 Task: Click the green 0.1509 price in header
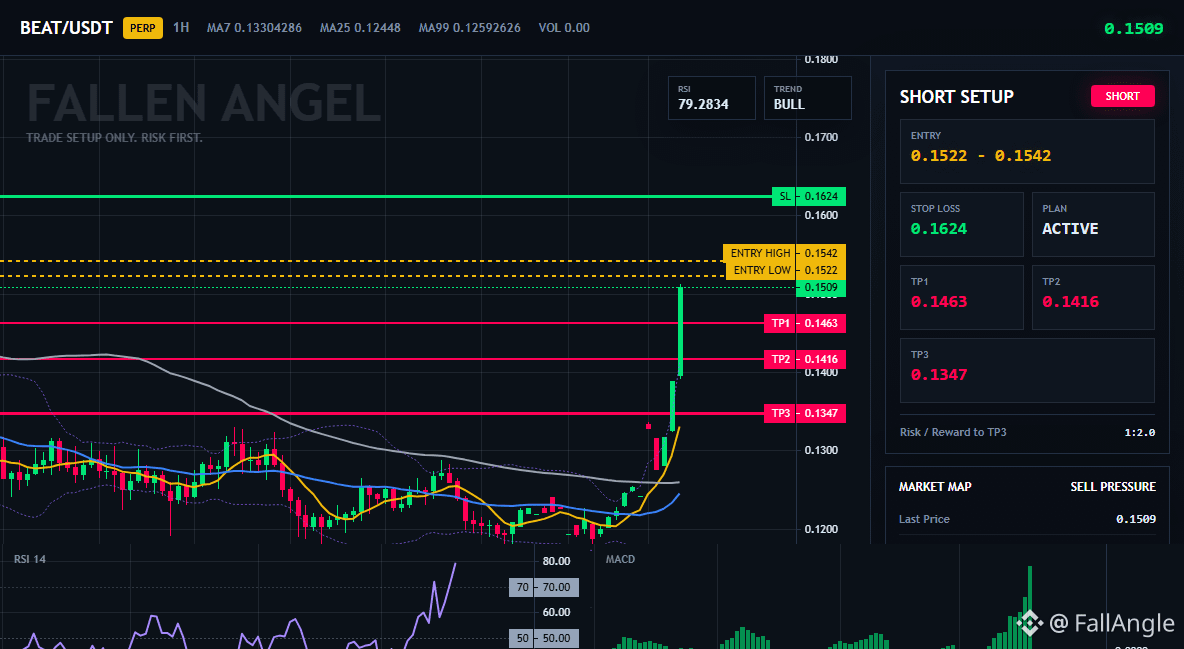[1133, 29]
